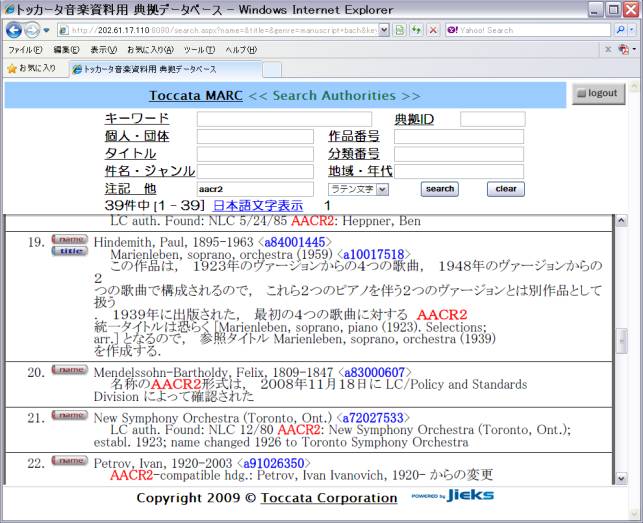
Task: Click the title badge for Hindemith entry
Action: (69, 251)
